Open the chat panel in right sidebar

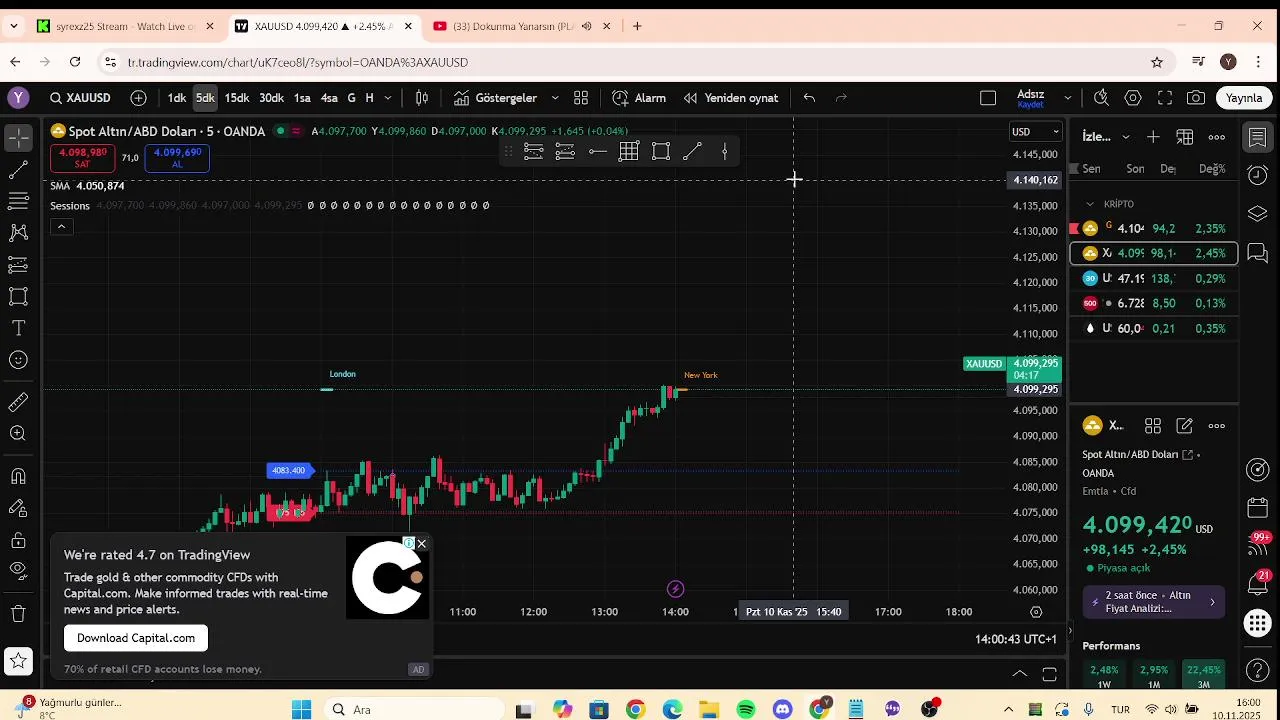(1258, 253)
